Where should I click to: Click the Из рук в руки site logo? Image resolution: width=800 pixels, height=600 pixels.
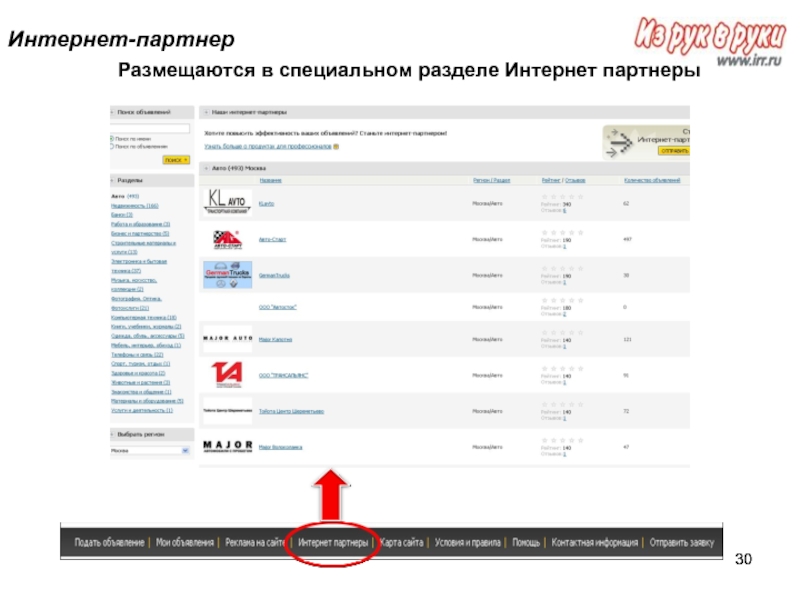pos(709,40)
